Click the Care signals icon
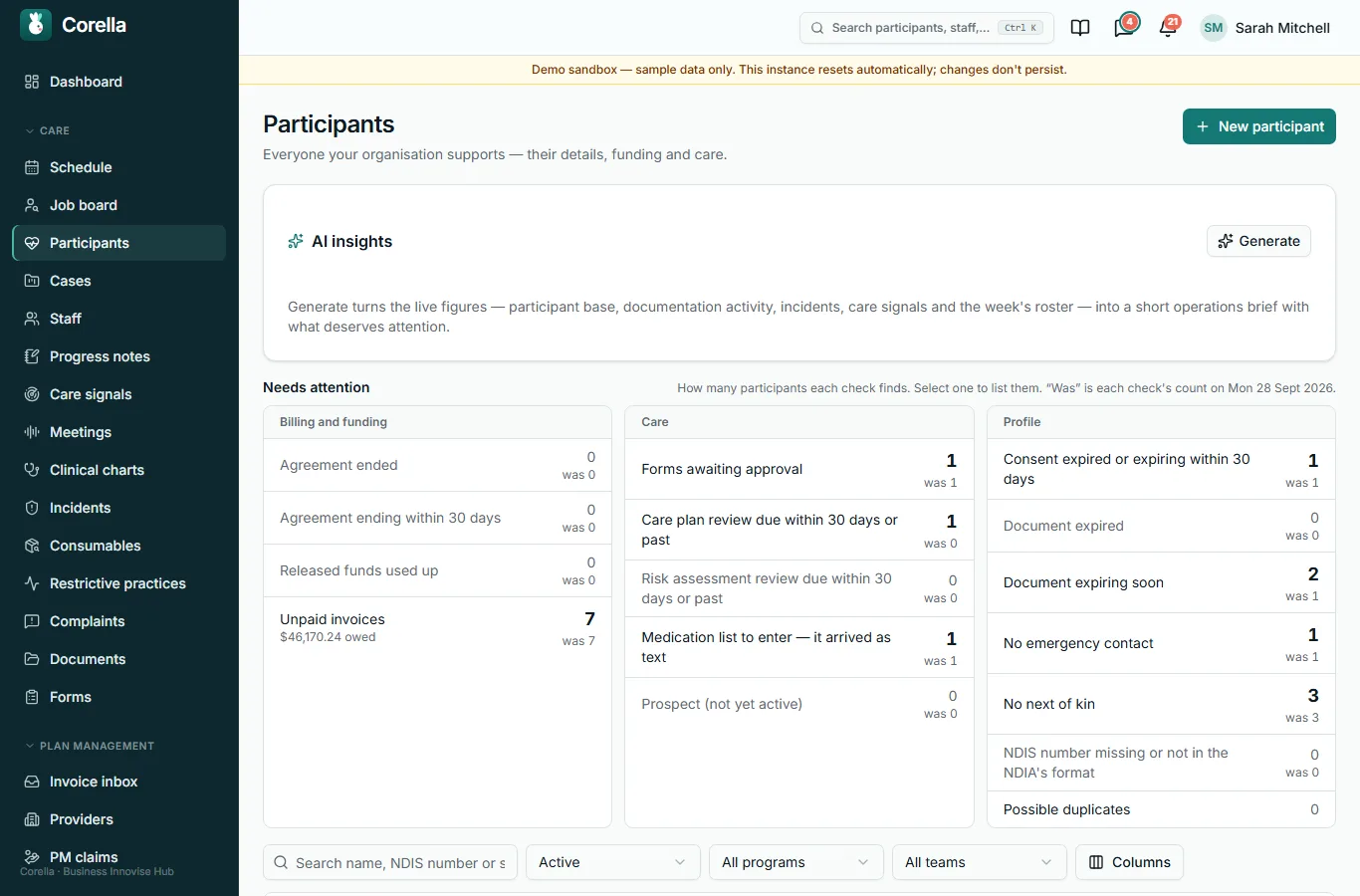This screenshot has height=896, width=1360. click(32, 394)
